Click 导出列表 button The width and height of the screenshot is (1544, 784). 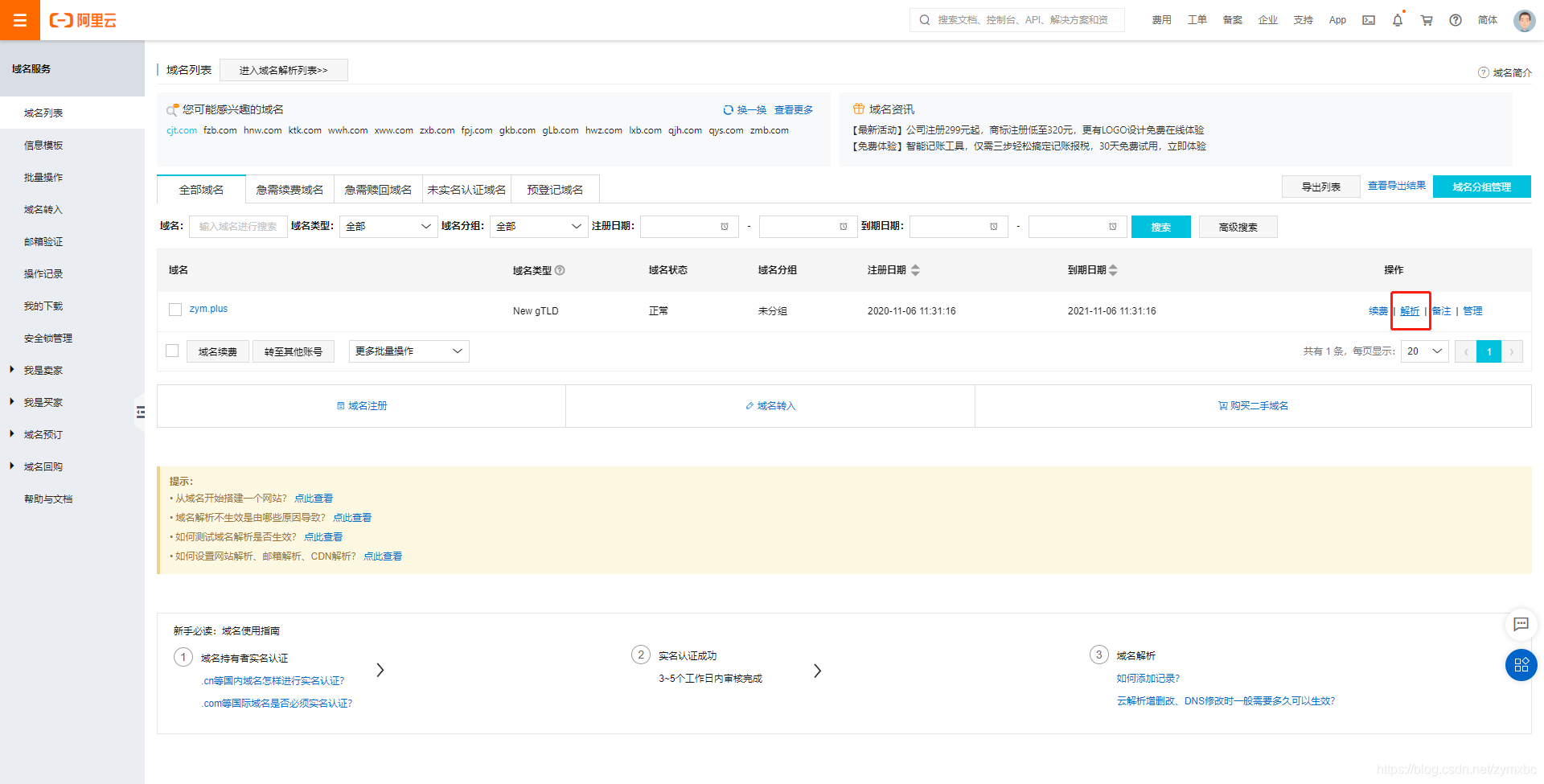point(1320,187)
